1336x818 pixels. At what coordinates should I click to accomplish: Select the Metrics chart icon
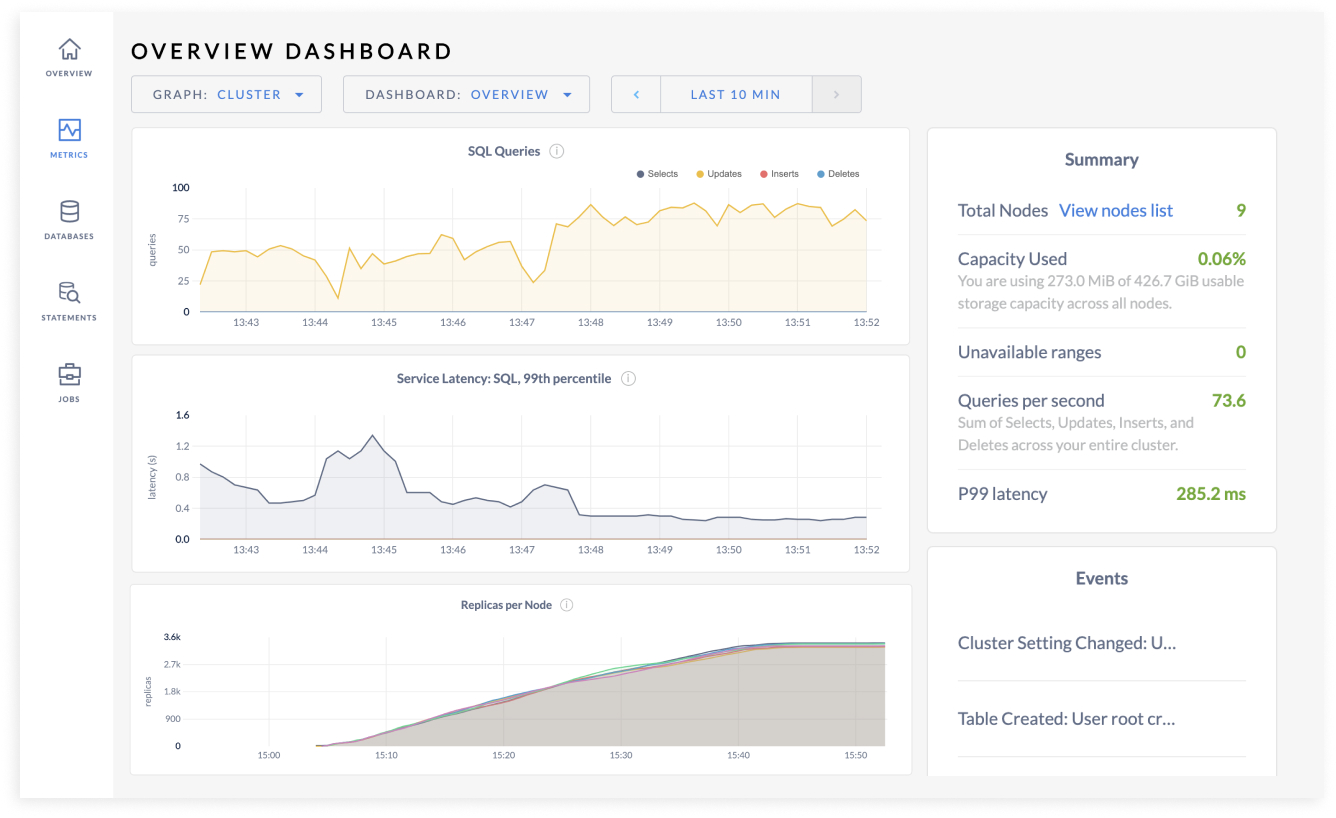point(69,131)
